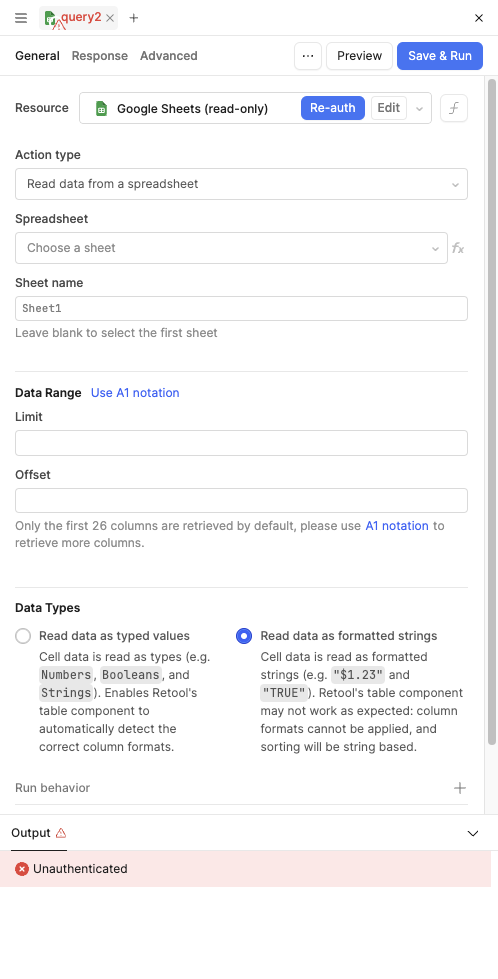Open the three-dot more options menu

(308, 56)
